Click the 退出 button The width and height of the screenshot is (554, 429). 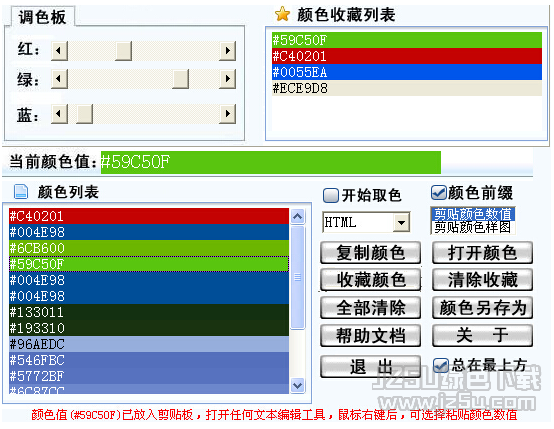[370, 367]
